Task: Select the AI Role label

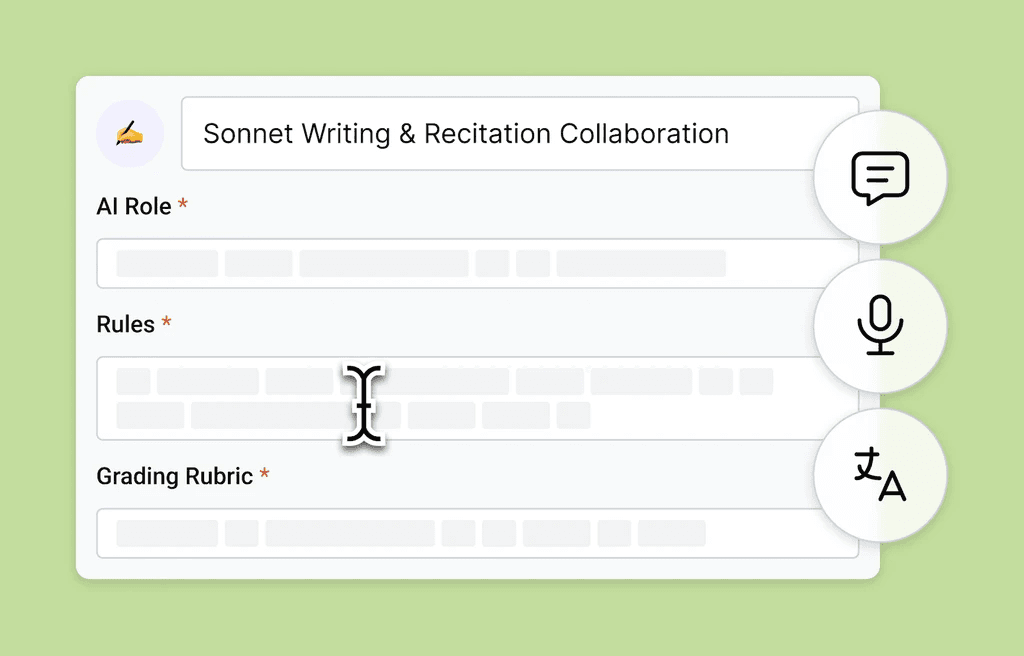Action: click(x=134, y=207)
